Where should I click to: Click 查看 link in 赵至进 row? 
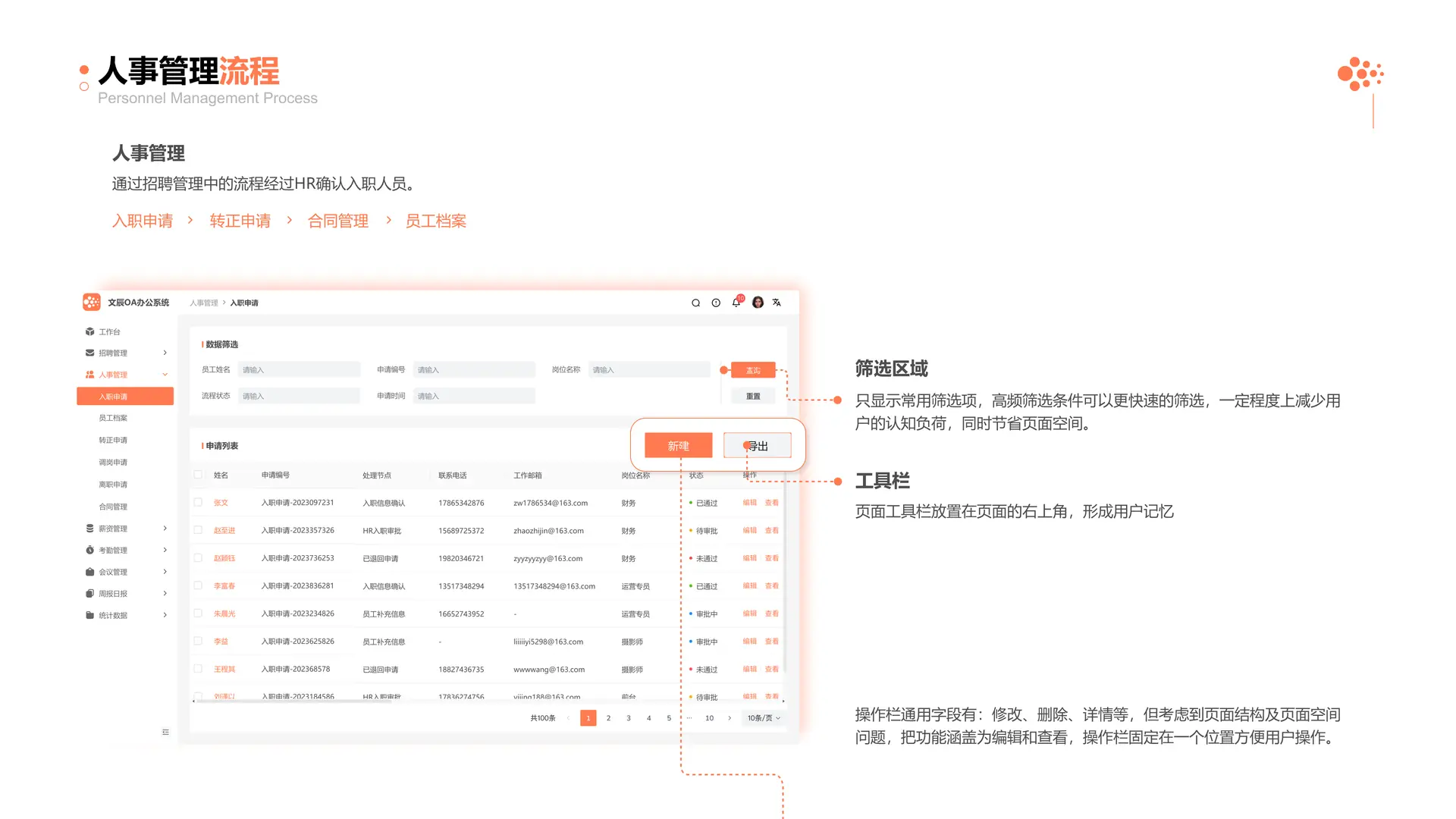coord(772,530)
